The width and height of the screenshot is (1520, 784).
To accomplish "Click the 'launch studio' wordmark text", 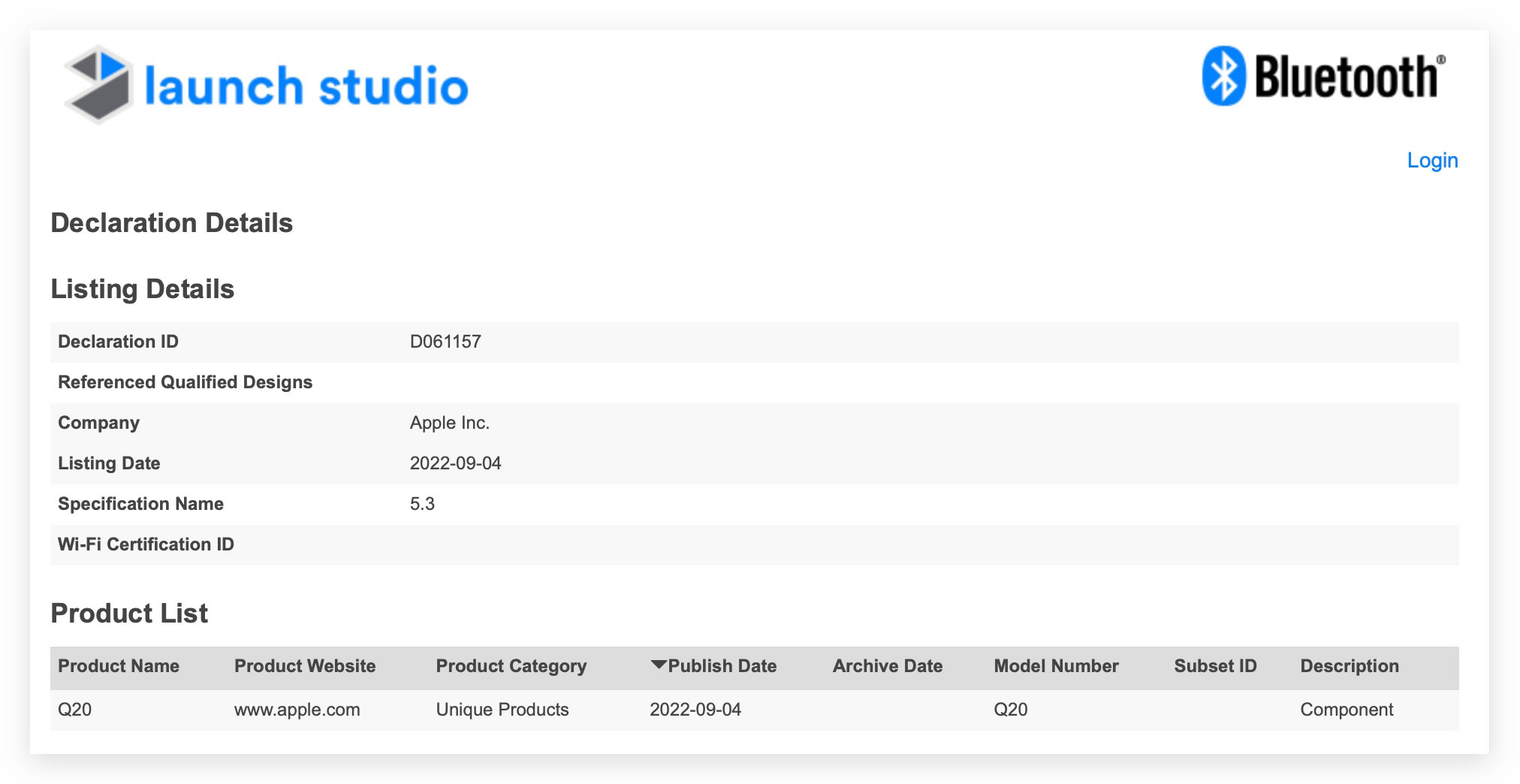I will click(x=306, y=86).
